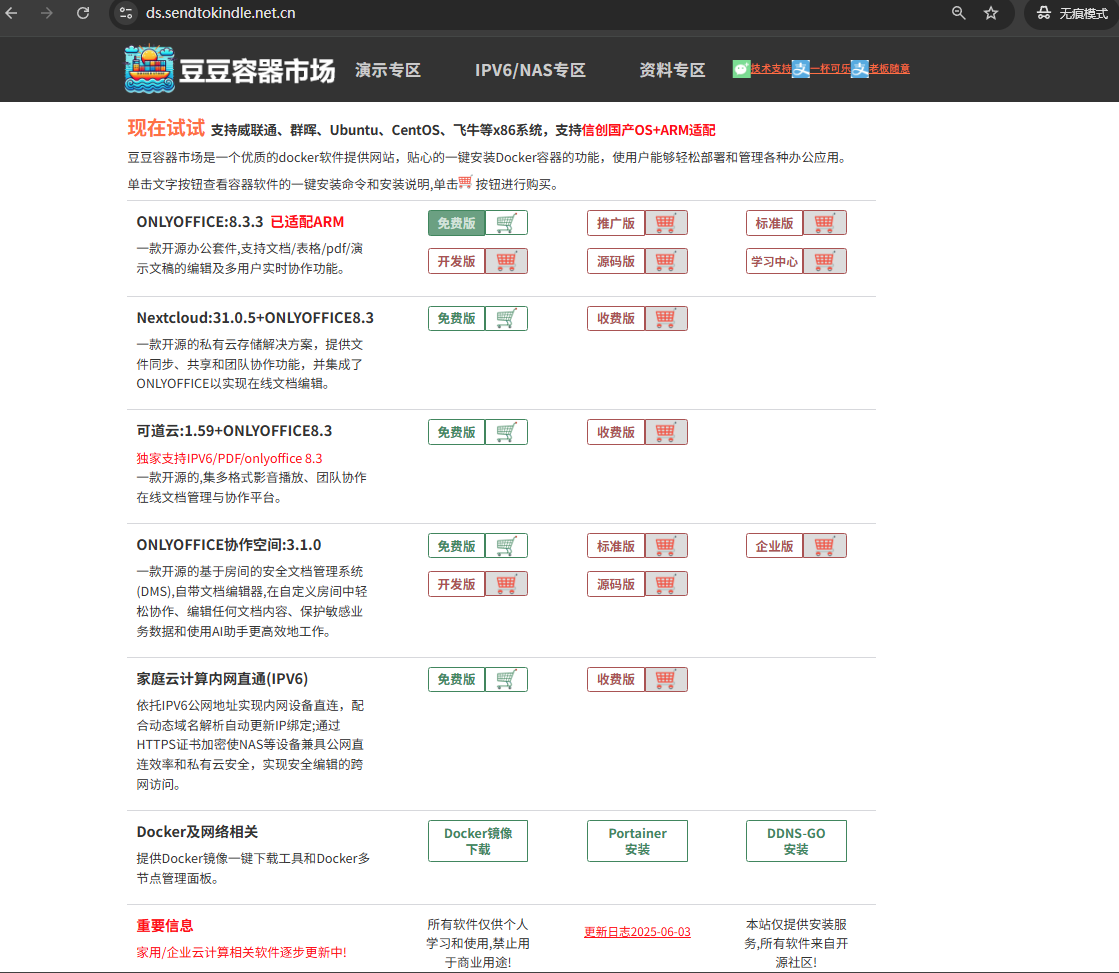Viewport: 1119px width, 973px height.
Task: Click the 学习中心 button
Action: click(x=775, y=261)
